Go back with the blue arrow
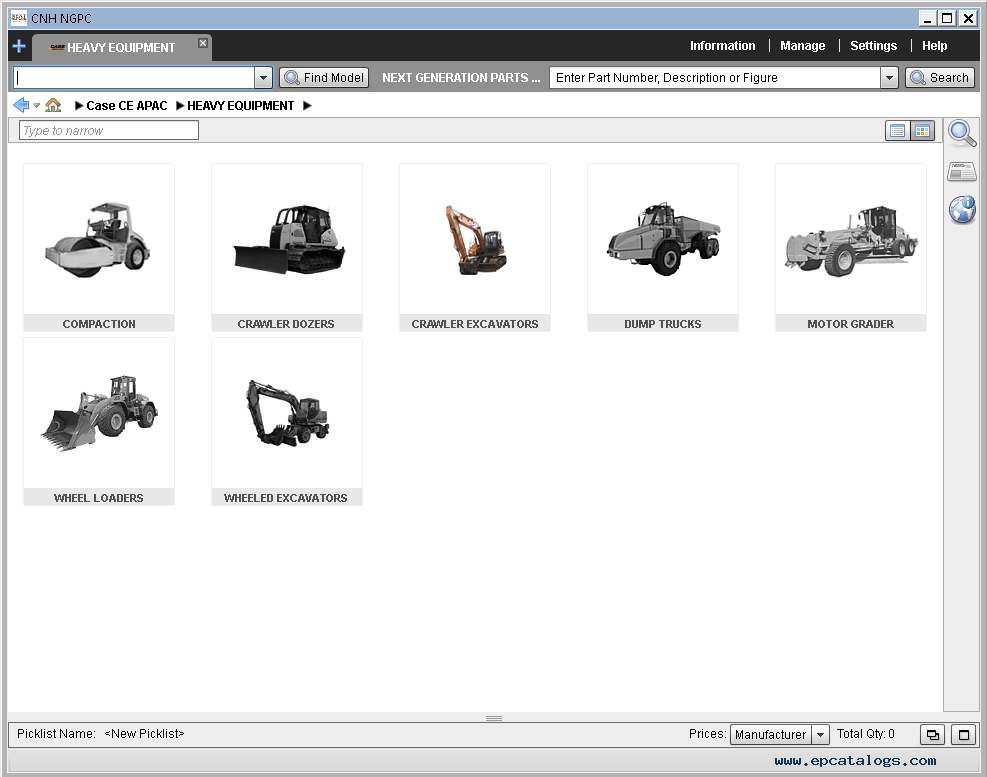Image resolution: width=987 pixels, height=777 pixels. (21, 105)
